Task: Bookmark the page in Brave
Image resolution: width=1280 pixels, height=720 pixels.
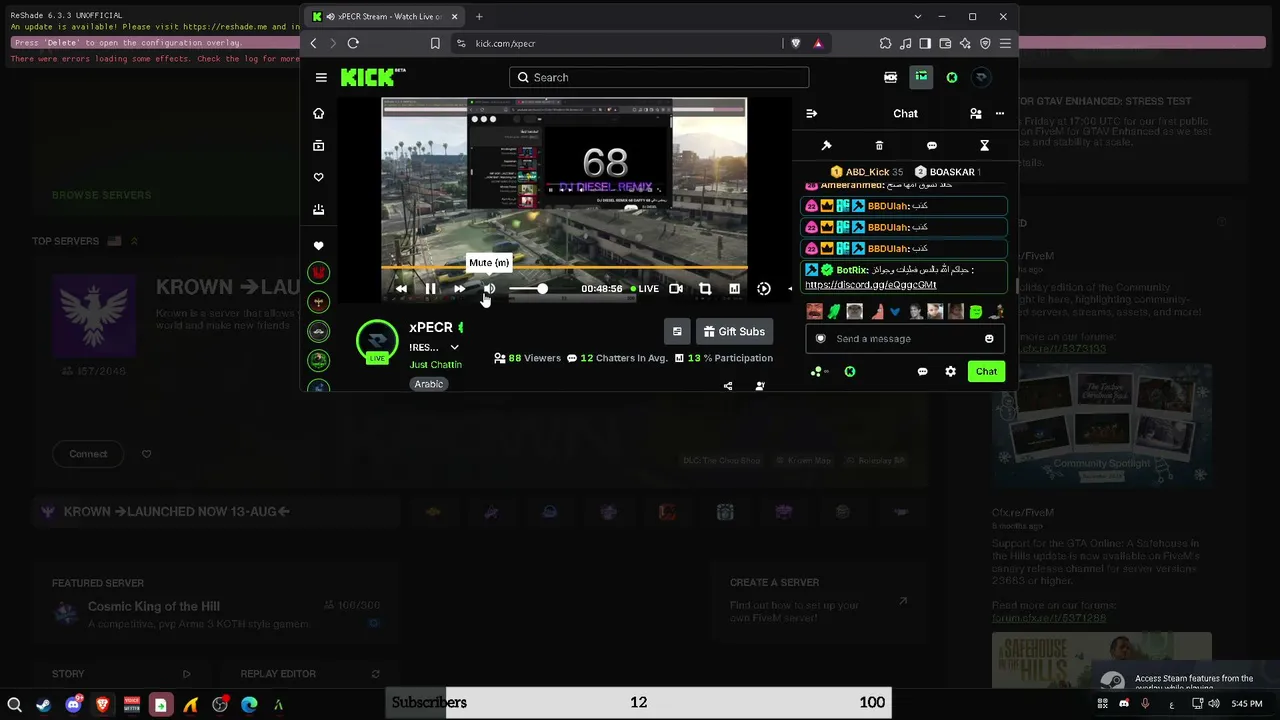Action: click(x=435, y=43)
